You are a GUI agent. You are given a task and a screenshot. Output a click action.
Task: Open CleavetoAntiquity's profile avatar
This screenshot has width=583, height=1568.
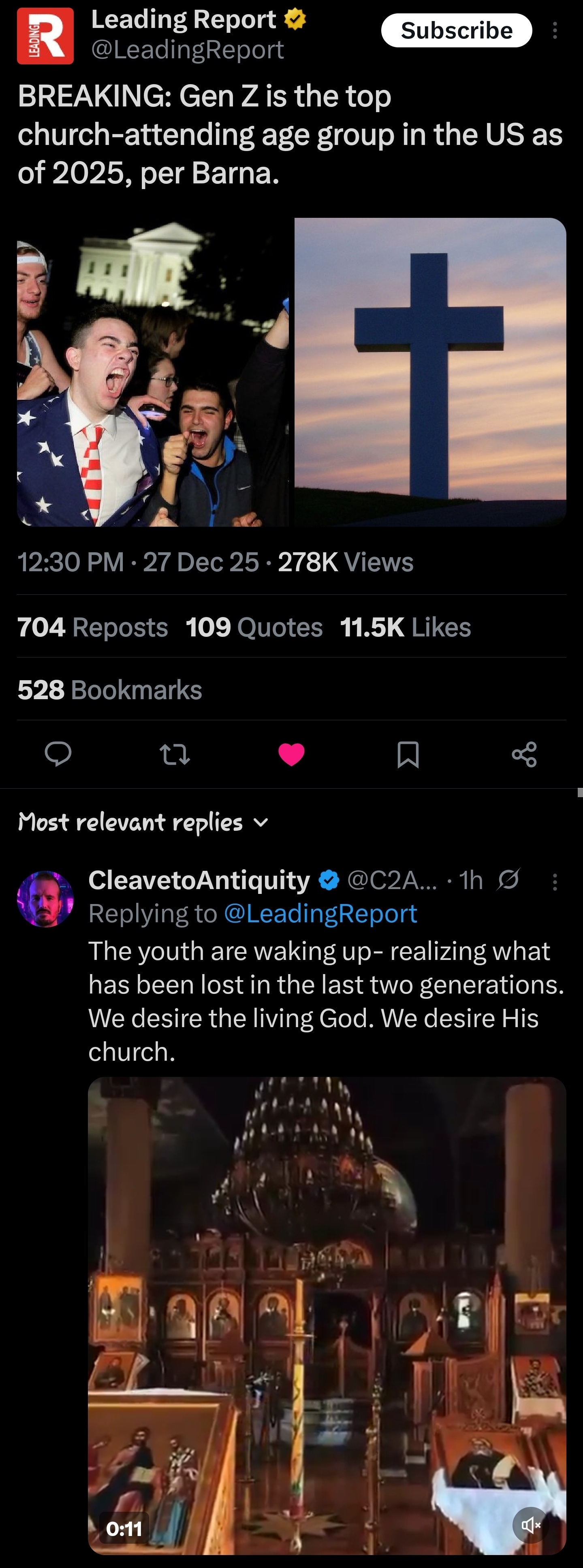coord(45,899)
